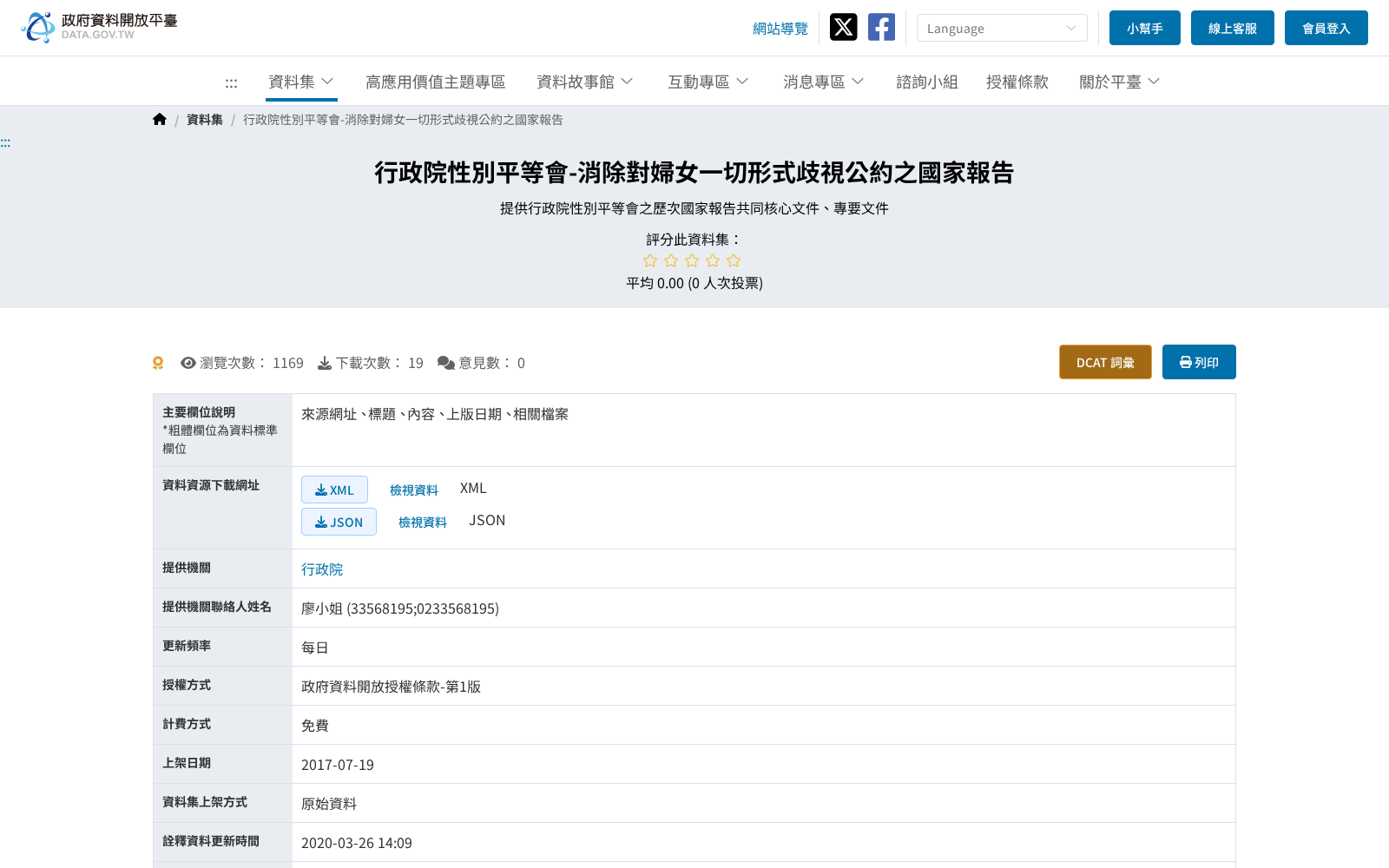The height and width of the screenshot is (868, 1389).
Task: Open the Facebook social icon
Action: tap(881, 28)
